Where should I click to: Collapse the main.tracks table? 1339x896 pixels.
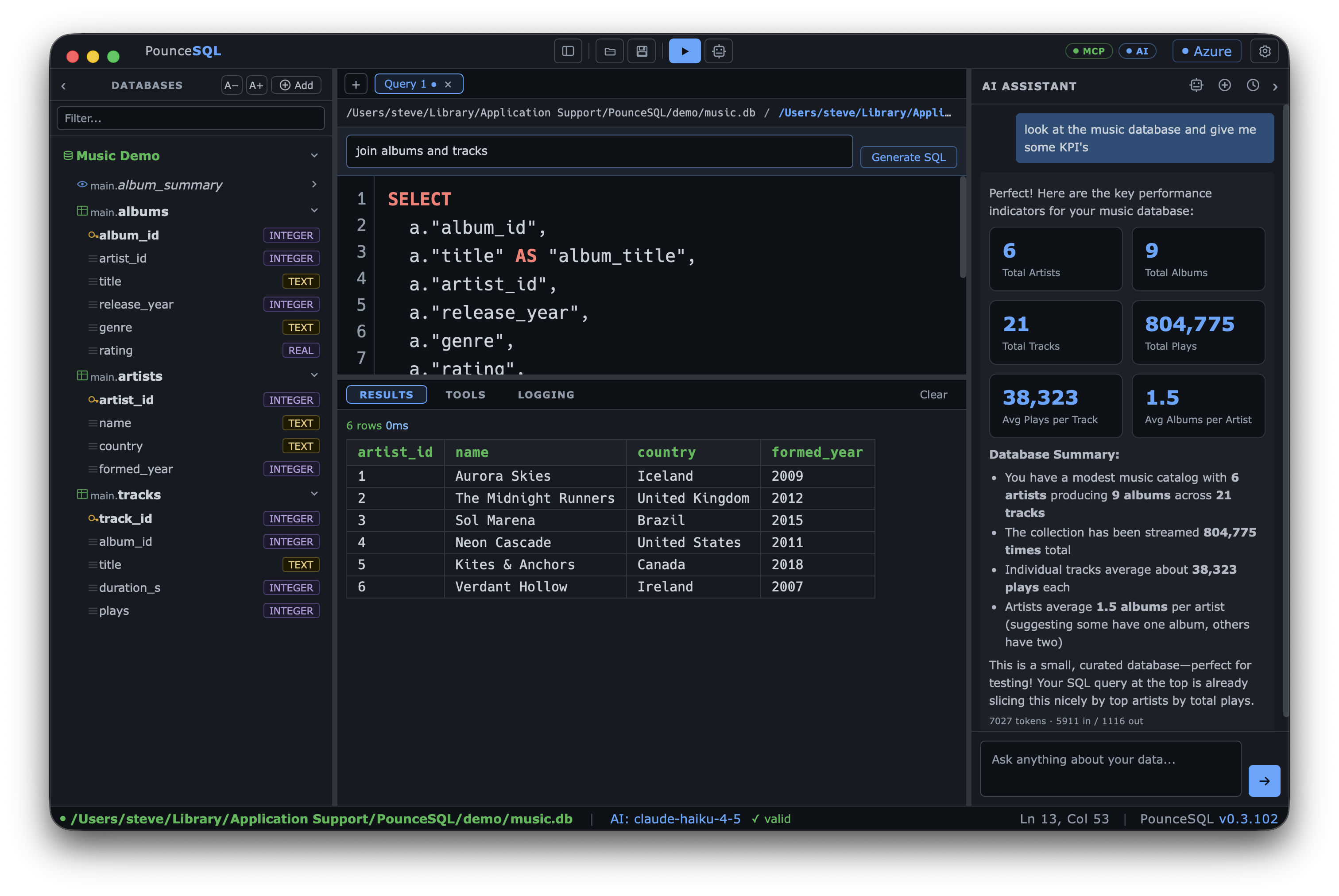pyautogui.click(x=314, y=494)
